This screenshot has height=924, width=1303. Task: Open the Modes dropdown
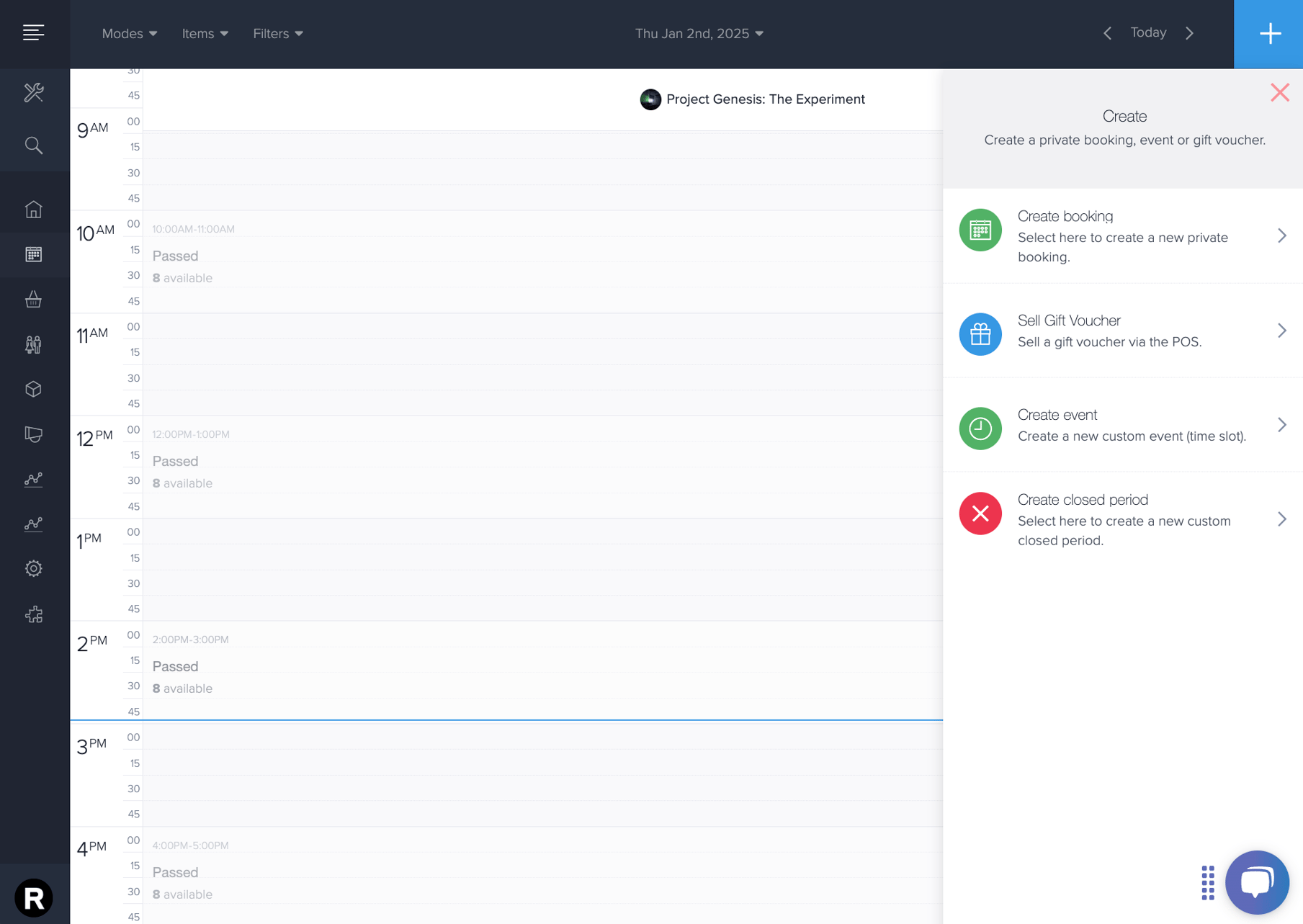(x=129, y=33)
